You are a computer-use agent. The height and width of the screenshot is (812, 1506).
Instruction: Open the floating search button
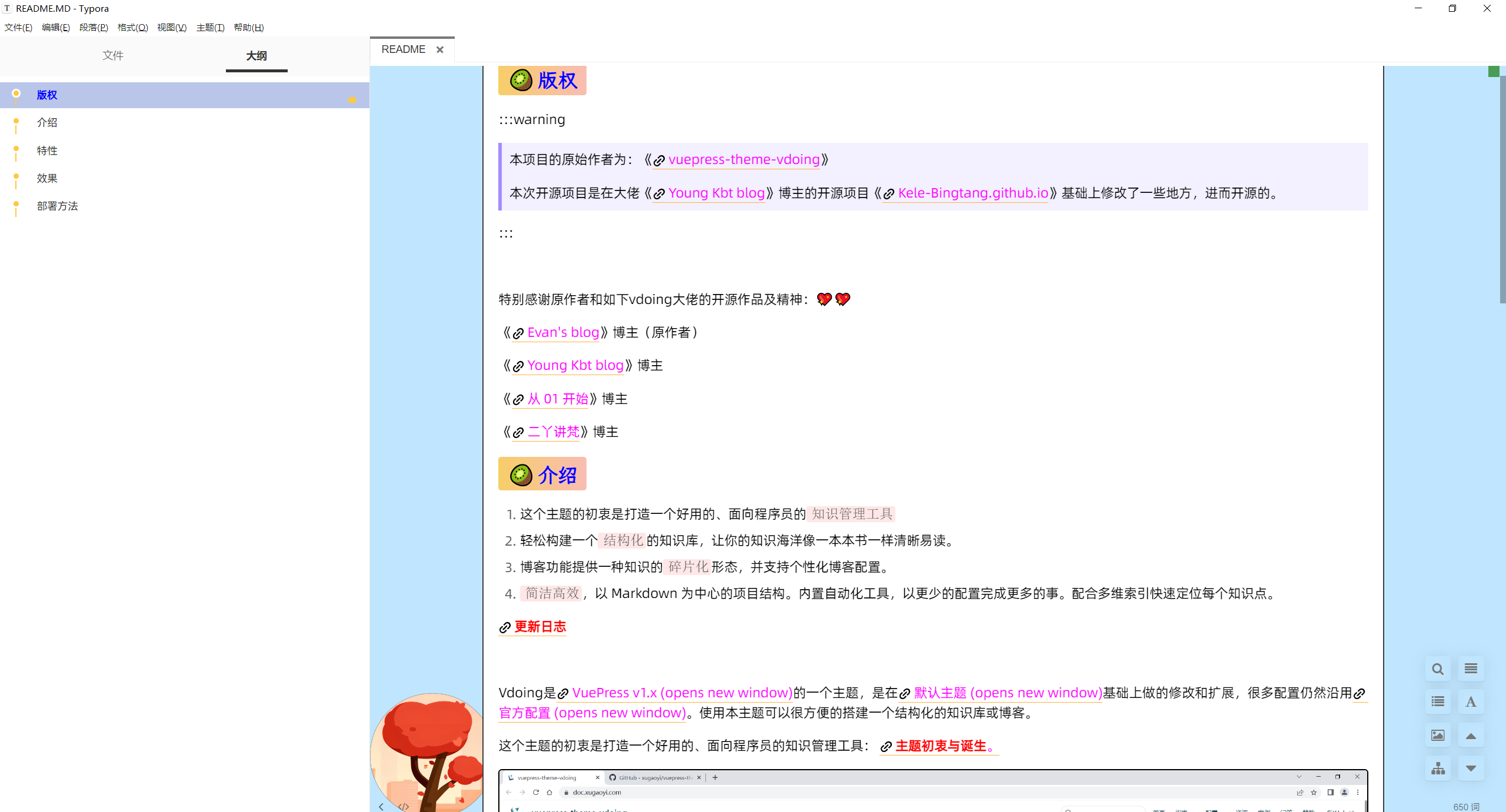tap(1438, 669)
